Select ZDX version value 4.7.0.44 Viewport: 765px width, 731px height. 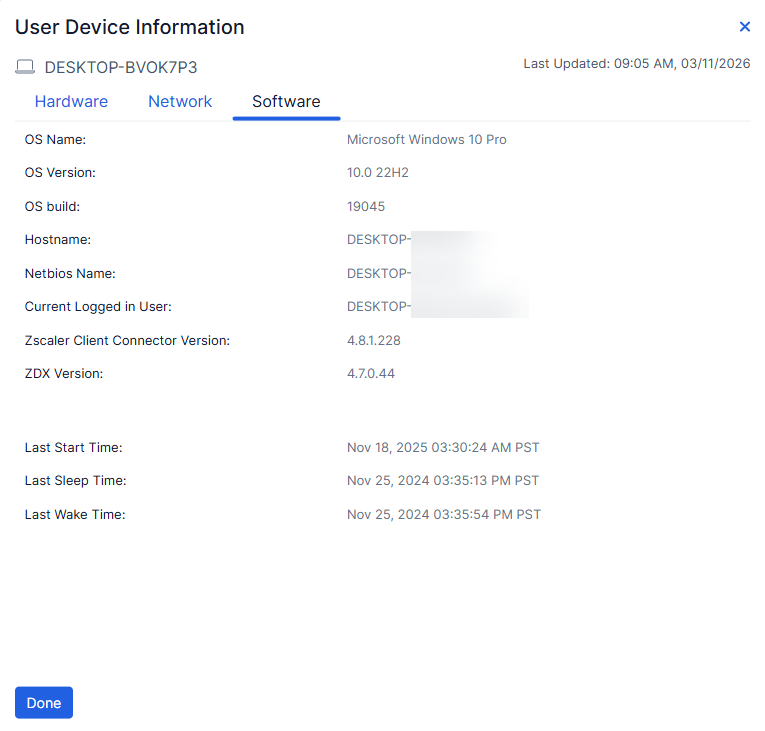(x=371, y=374)
